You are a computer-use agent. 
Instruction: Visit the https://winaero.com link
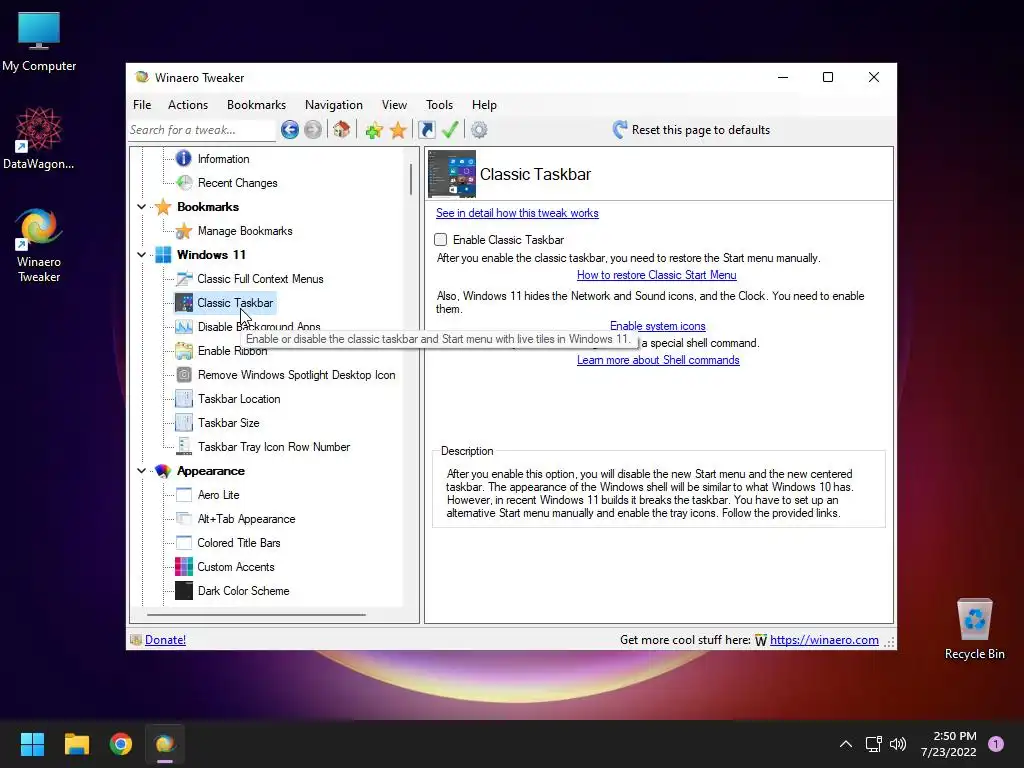coord(824,640)
